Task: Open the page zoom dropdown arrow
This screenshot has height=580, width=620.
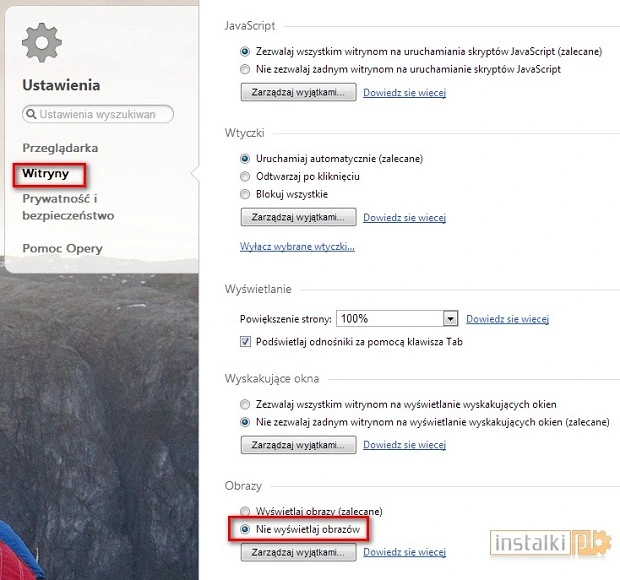Action: (x=450, y=319)
